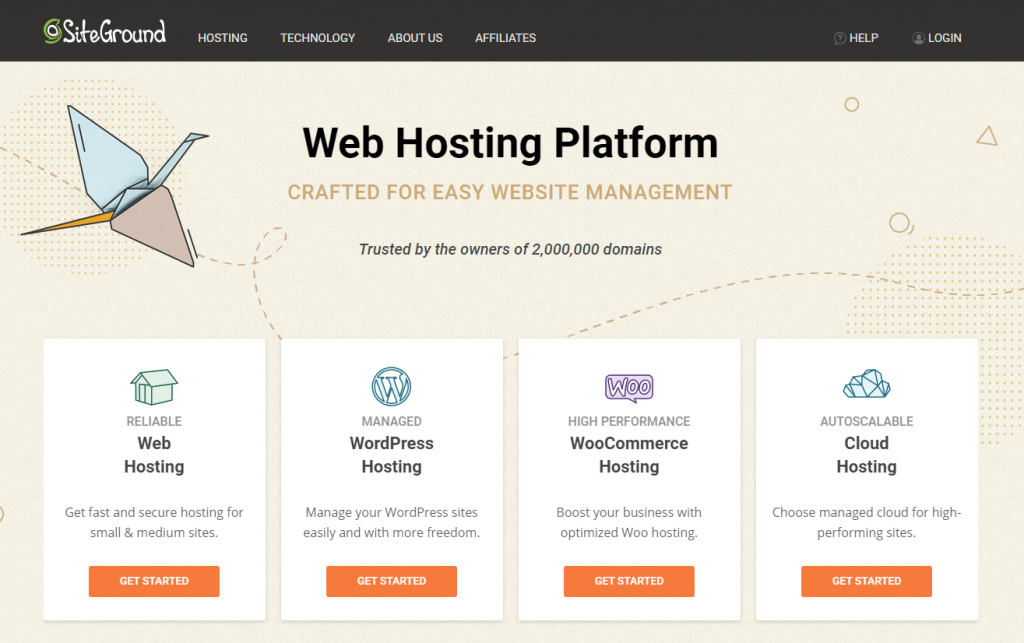The image size is (1024, 643).
Task: Click the purple Woo icon
Action: tap(629, 385)
